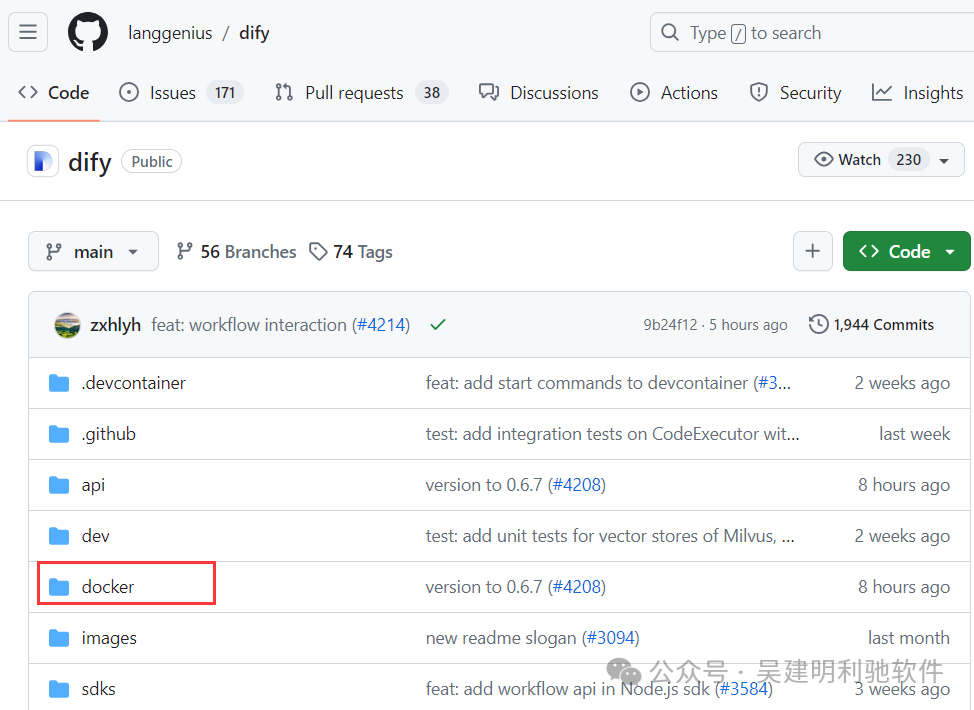Screen dimensions: 974x710
Task: Open the main branch selector dropdown
Action: (x=93, y=251)
